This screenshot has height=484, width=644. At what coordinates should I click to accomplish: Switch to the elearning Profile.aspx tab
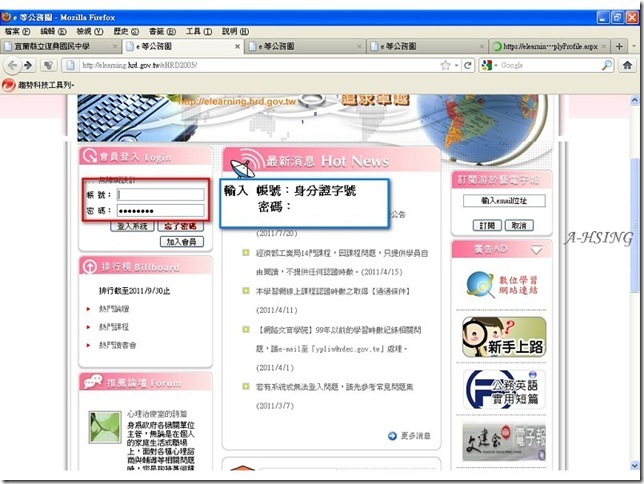coord(549,46)
